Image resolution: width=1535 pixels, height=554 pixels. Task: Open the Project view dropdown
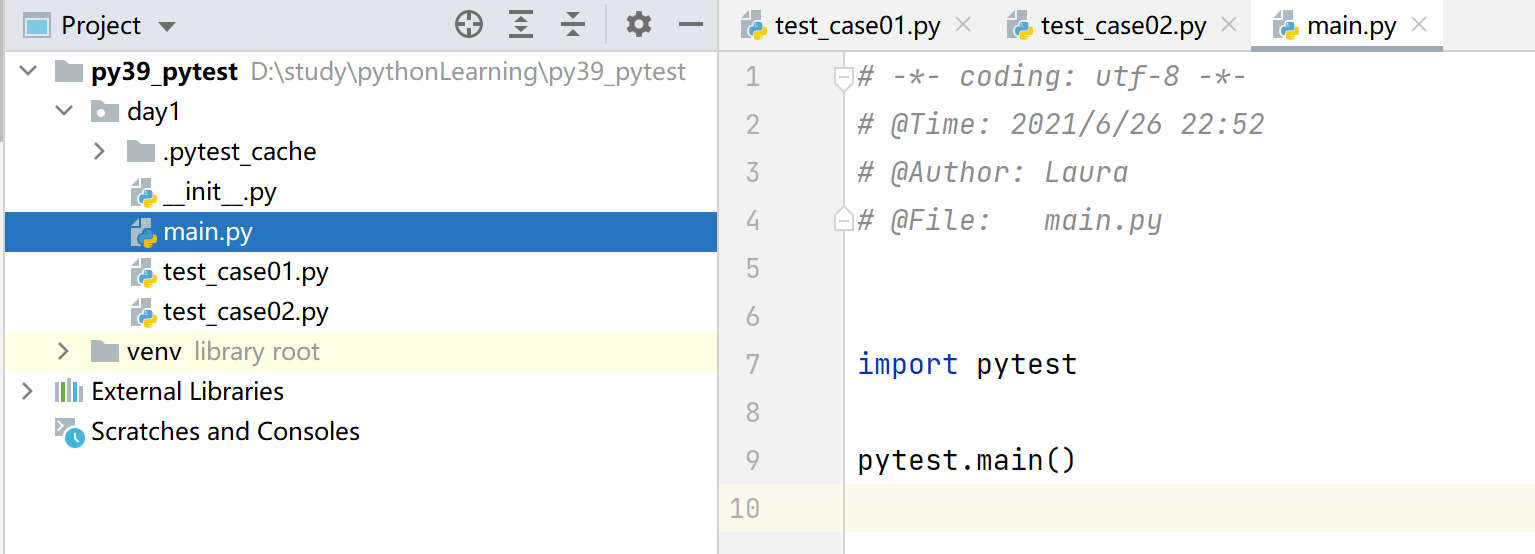click(167, 26)
